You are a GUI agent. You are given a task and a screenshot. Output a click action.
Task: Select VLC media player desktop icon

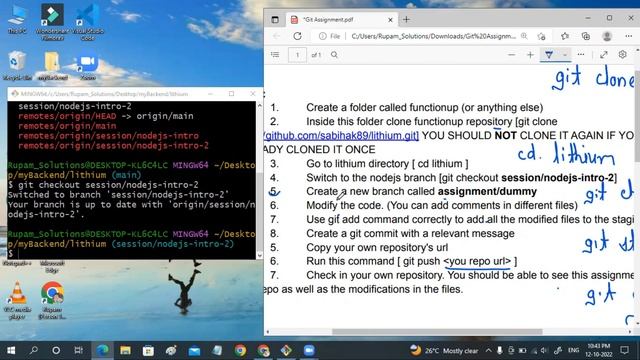[17, 300]
